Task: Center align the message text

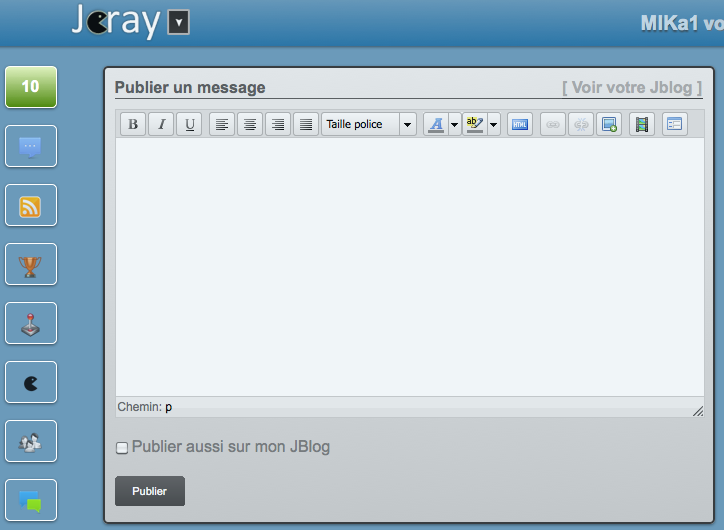Action: pos(250,124)
